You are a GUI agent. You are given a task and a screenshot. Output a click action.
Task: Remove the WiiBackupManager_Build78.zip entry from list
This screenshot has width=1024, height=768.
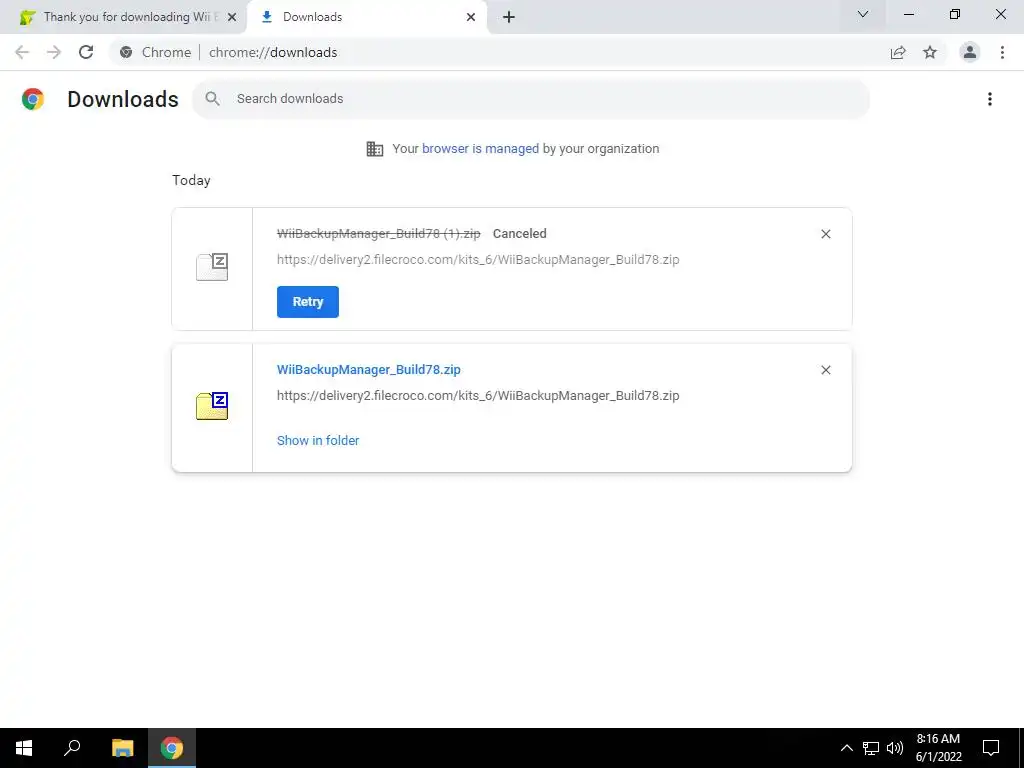(x=825, y=370)
